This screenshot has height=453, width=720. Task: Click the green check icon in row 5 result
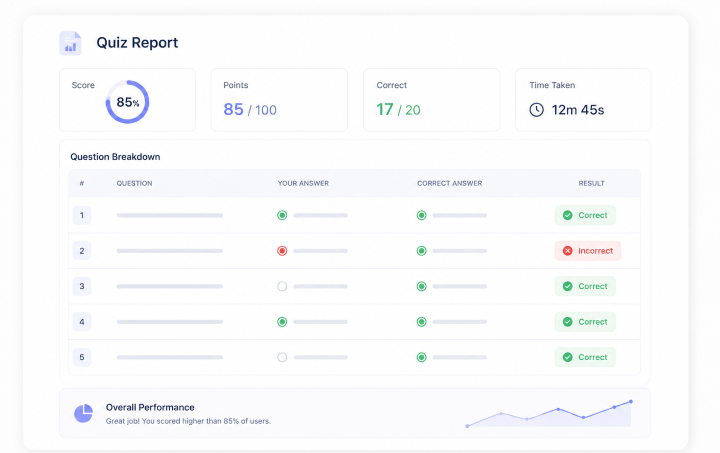tap(568, 357)
